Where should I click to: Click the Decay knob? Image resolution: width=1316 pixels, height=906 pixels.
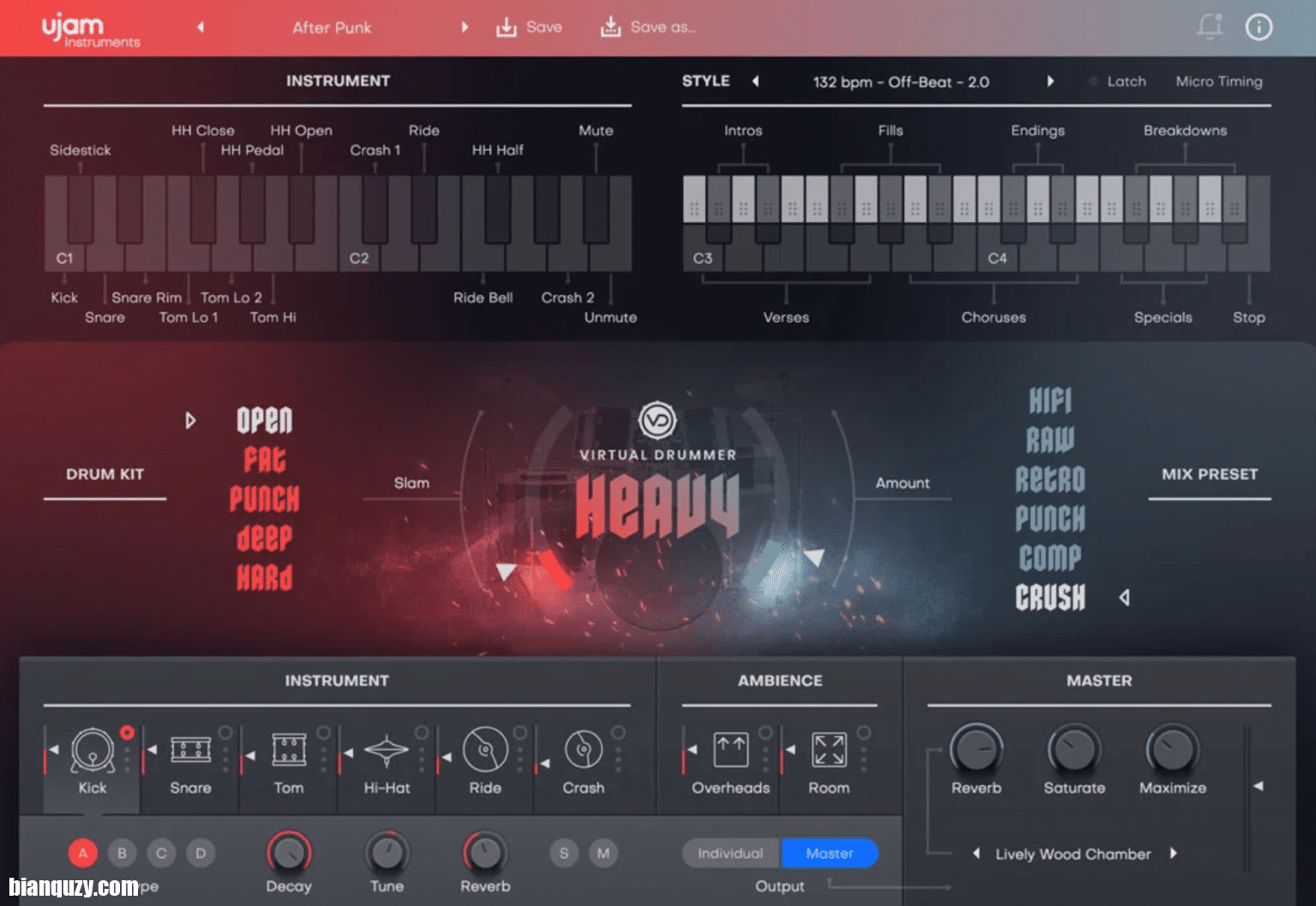click(x=289, y=853)
